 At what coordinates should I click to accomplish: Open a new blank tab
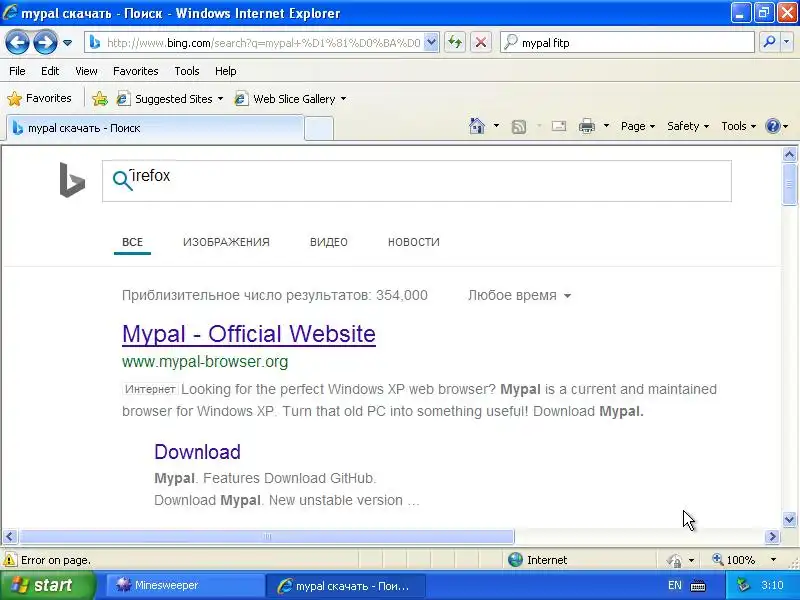(319, 129)
